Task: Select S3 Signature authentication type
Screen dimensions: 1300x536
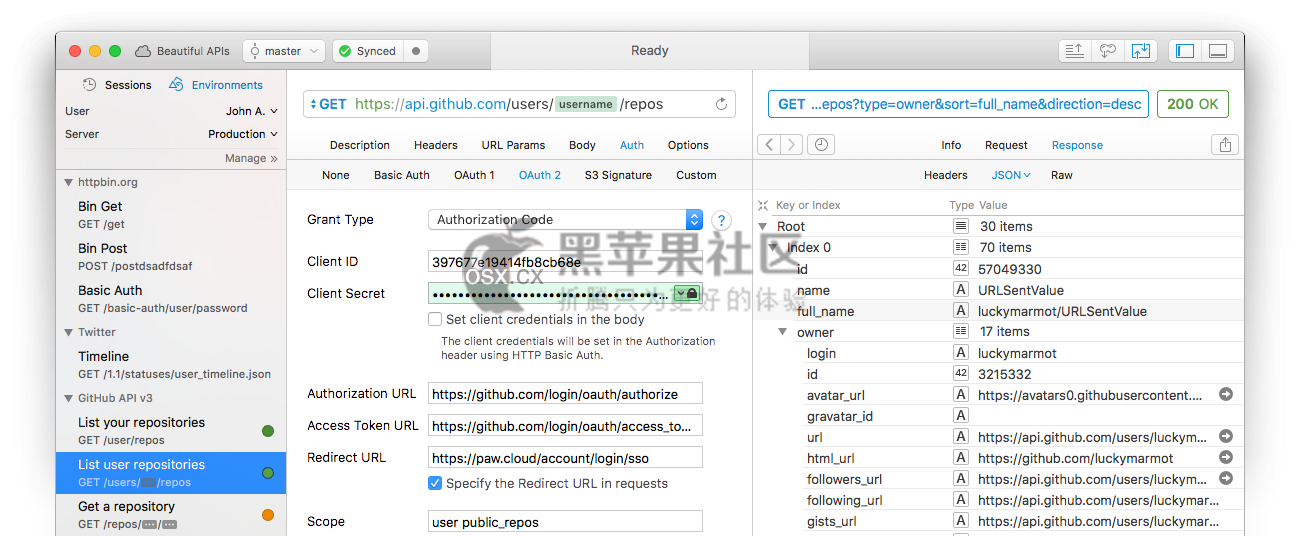Action: 618,175
